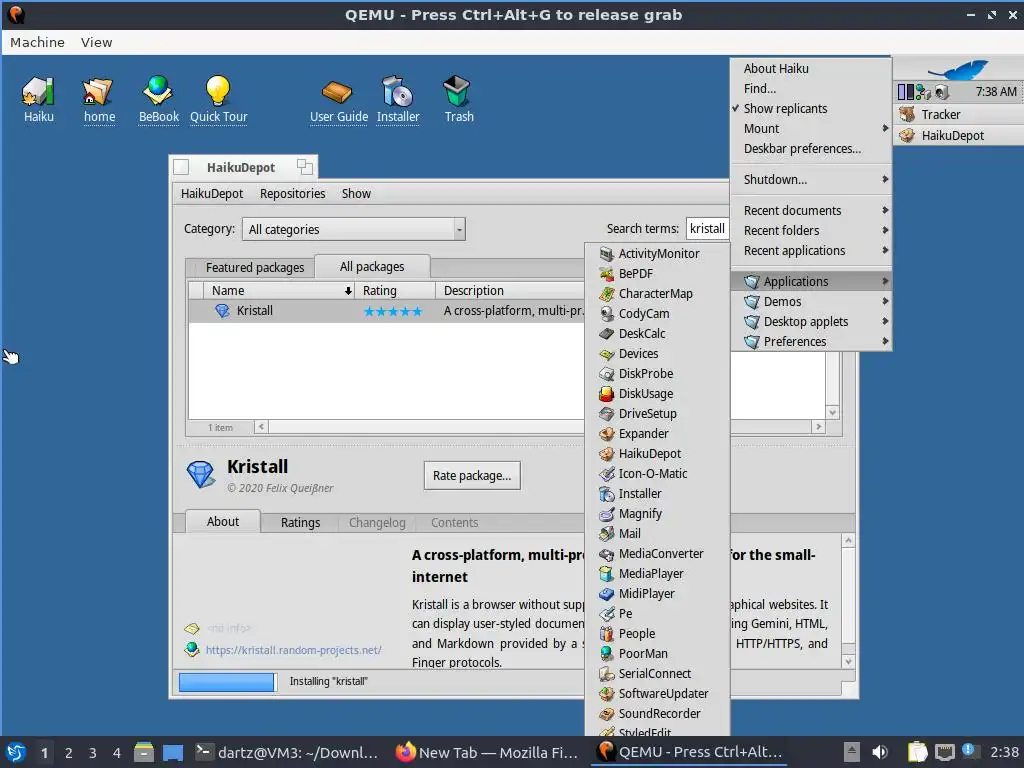Select Find from the Deskbar menu
Screen dimensions: 1024x768
(x=810, y=89)
